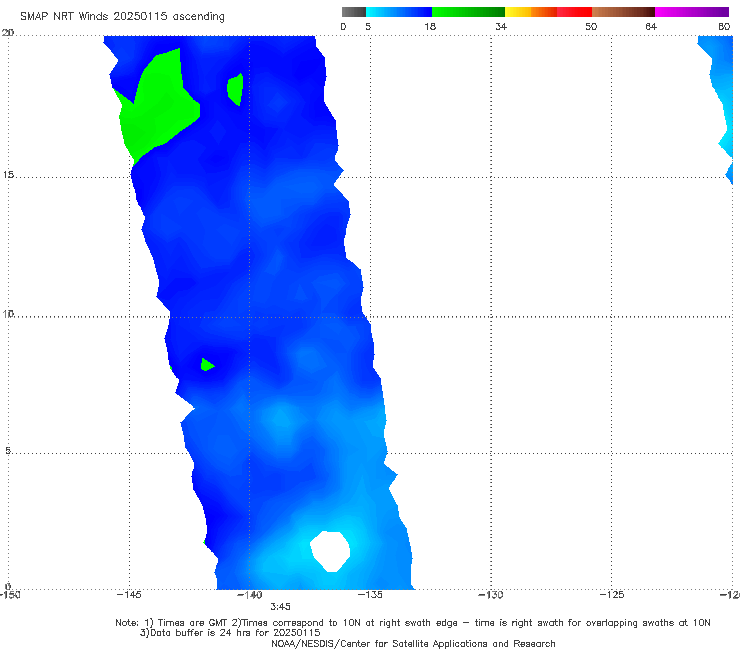Click the magenta-purple 64-80 segment of color bar
Image resolution: width=740 pixels, height=650 pixels.
click(692, 12)
